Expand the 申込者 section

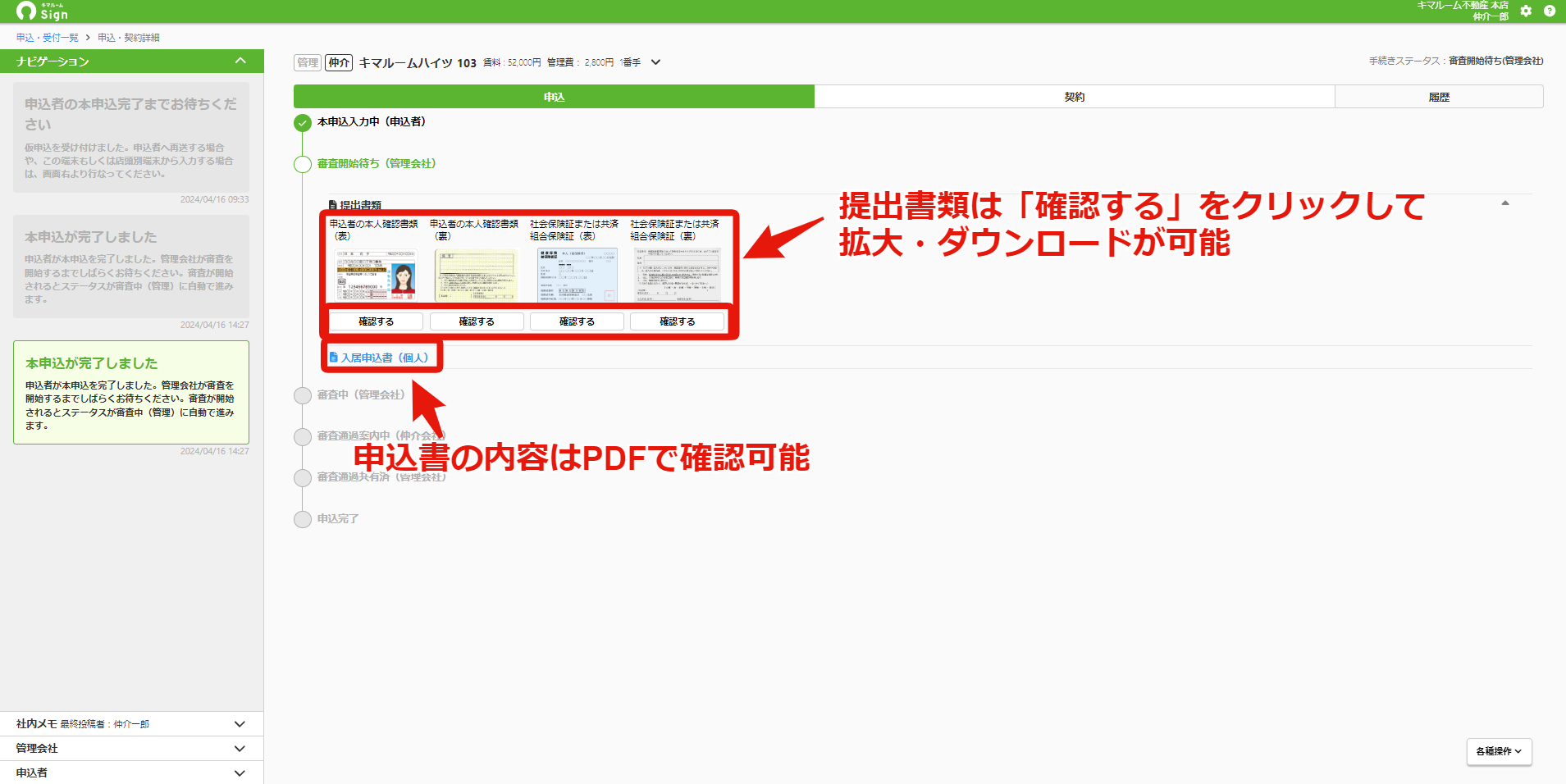point(131,773)
